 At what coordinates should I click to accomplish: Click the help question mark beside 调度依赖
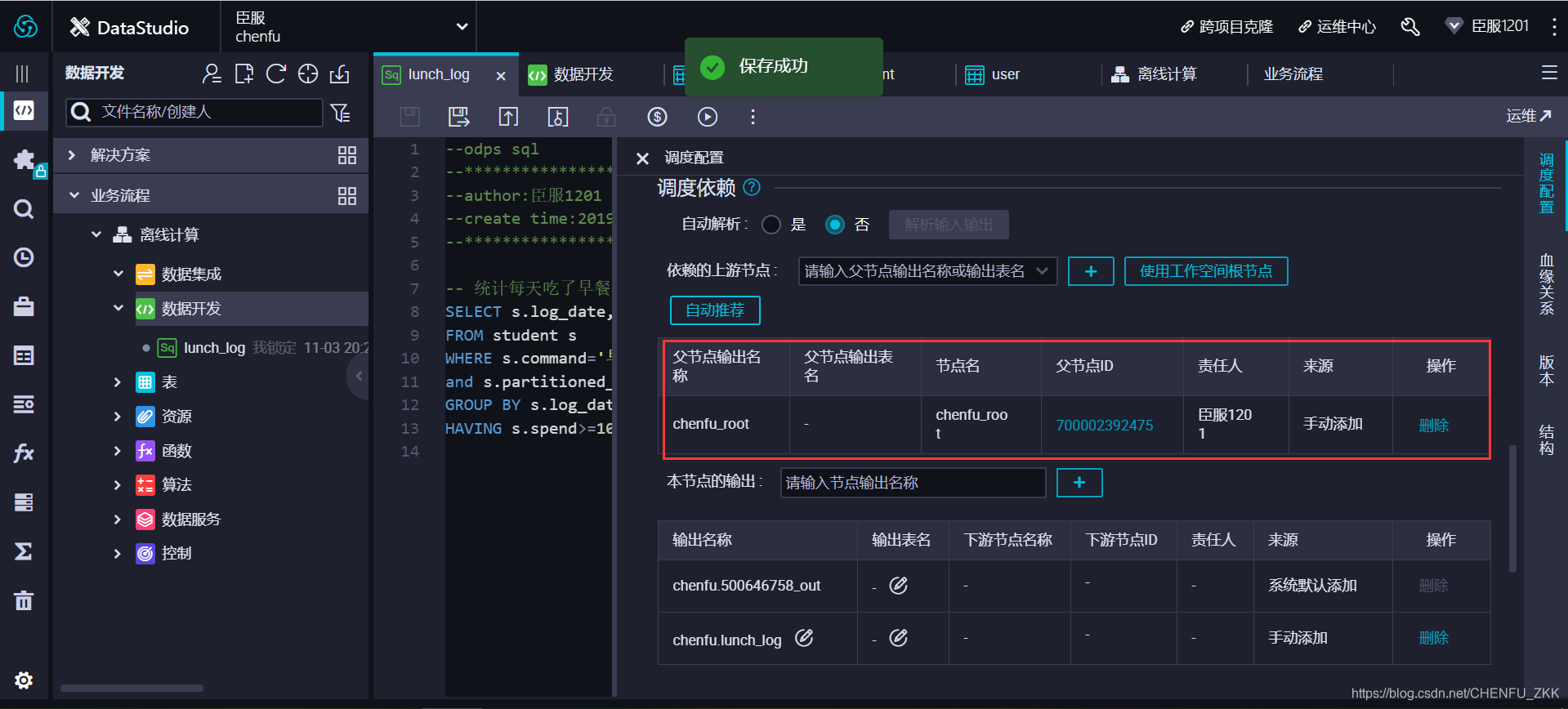point(752,187)
